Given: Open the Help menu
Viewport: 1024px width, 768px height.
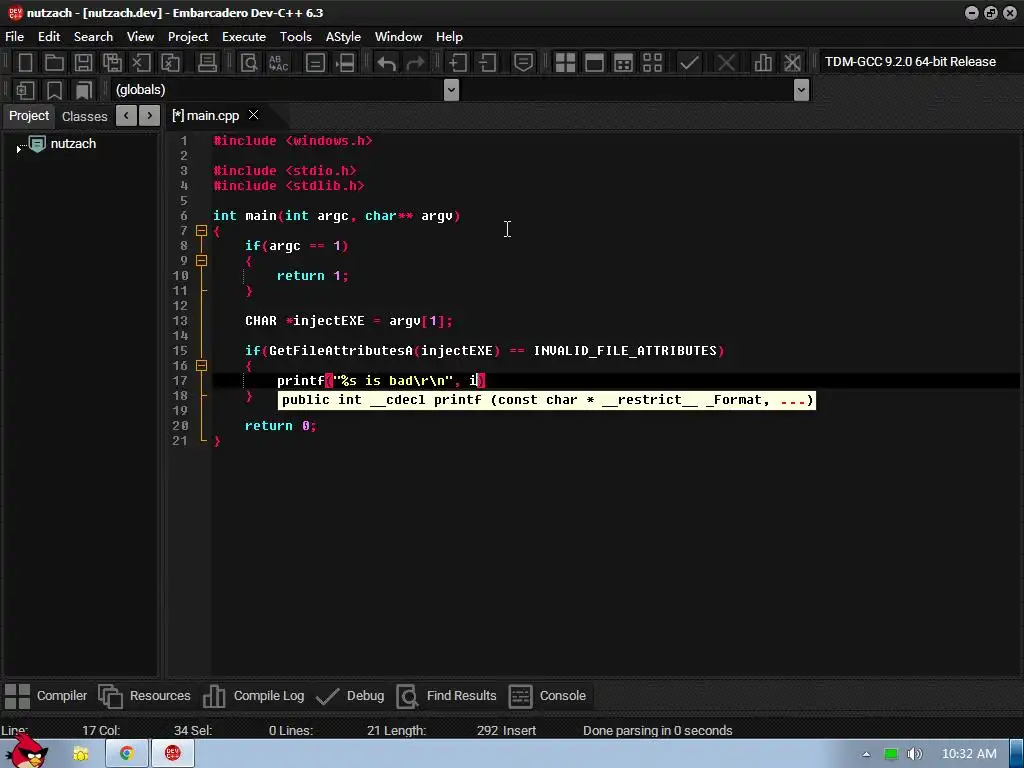Looking at the screenshot, I should (449, 37).
